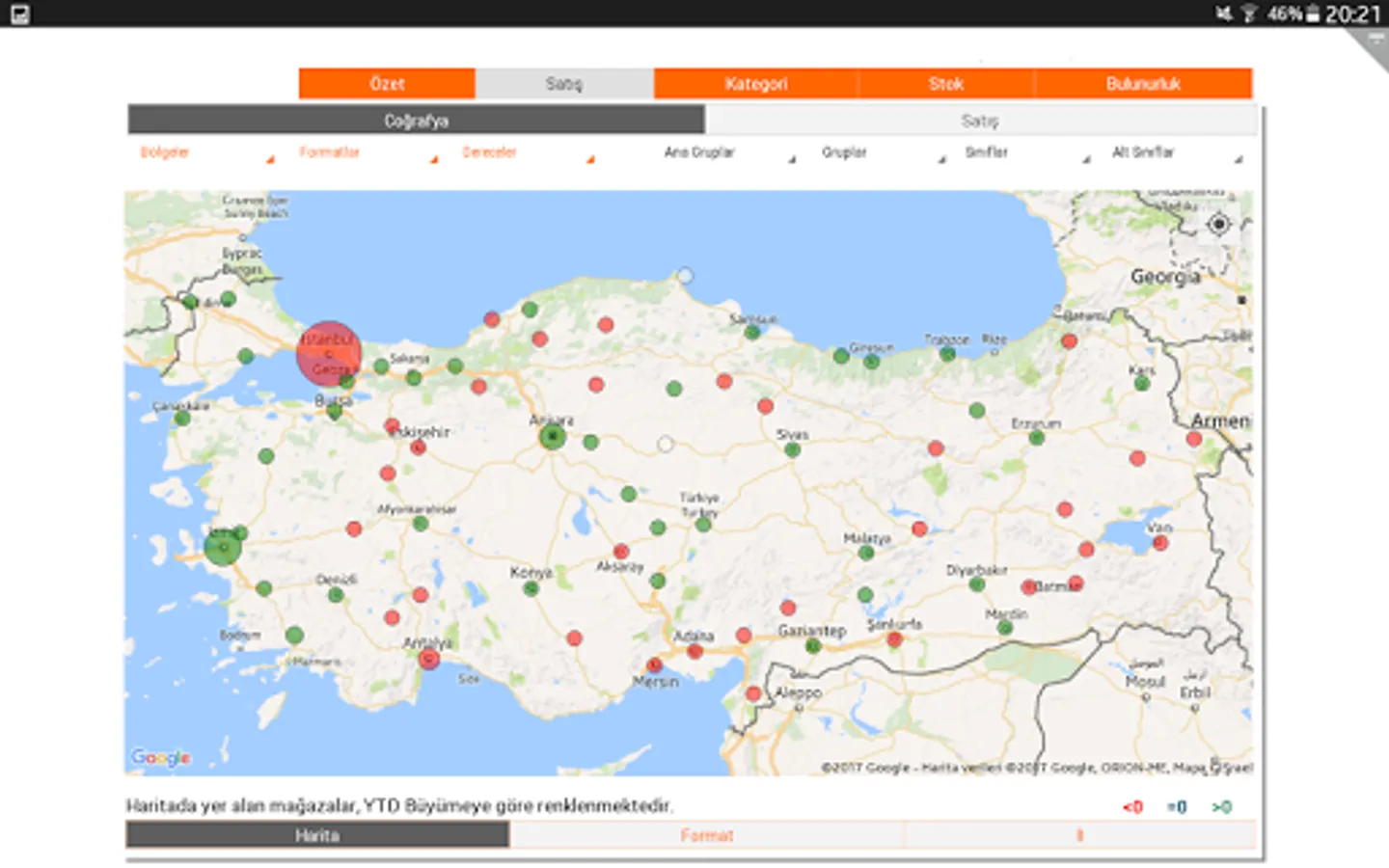Click the Google logo on the map

click(161, 757)
